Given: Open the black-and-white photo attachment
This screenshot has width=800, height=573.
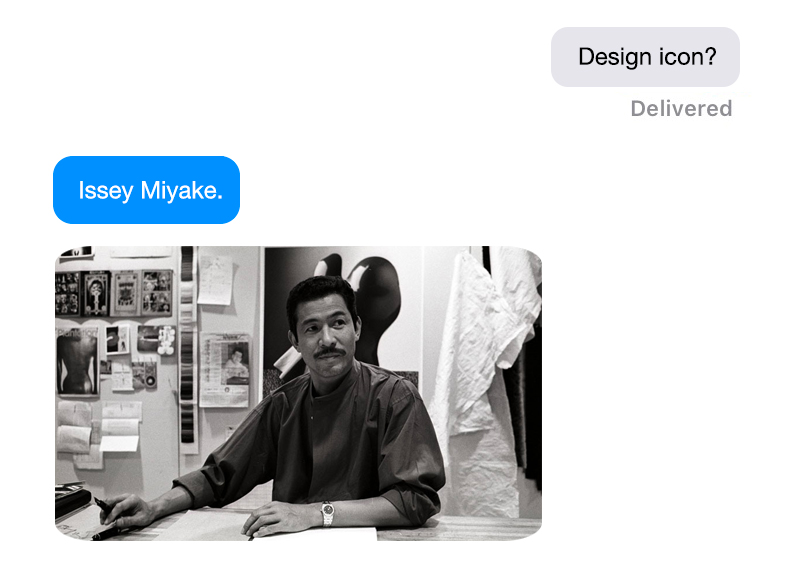Looking at the screenshot, I should (x=298, y=393).
